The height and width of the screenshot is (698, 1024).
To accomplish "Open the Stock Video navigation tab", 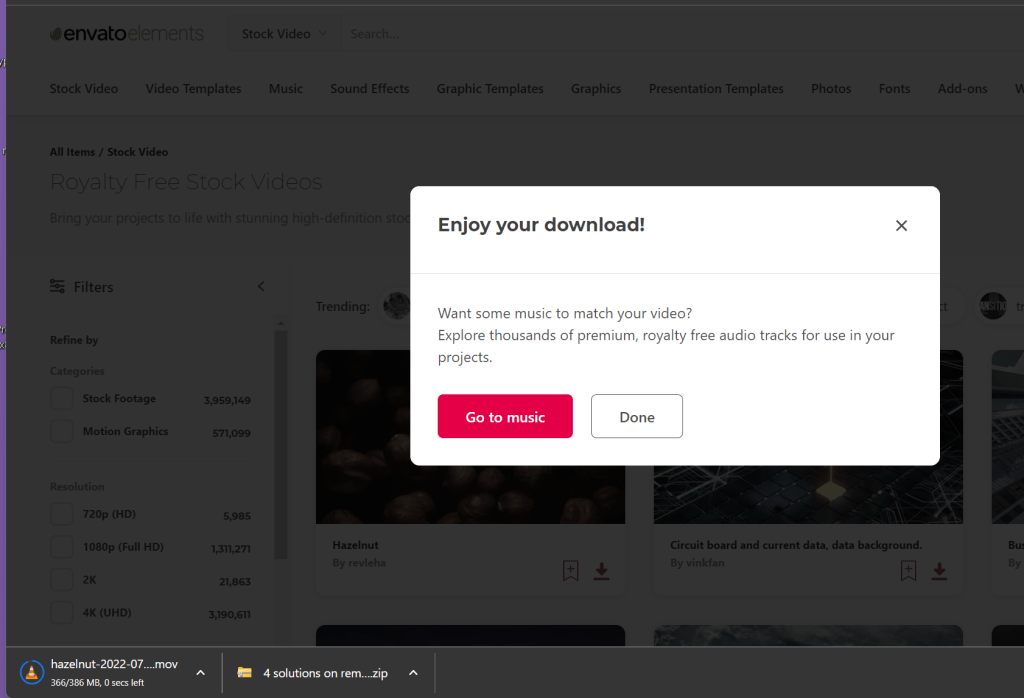I will click(84, 89).
